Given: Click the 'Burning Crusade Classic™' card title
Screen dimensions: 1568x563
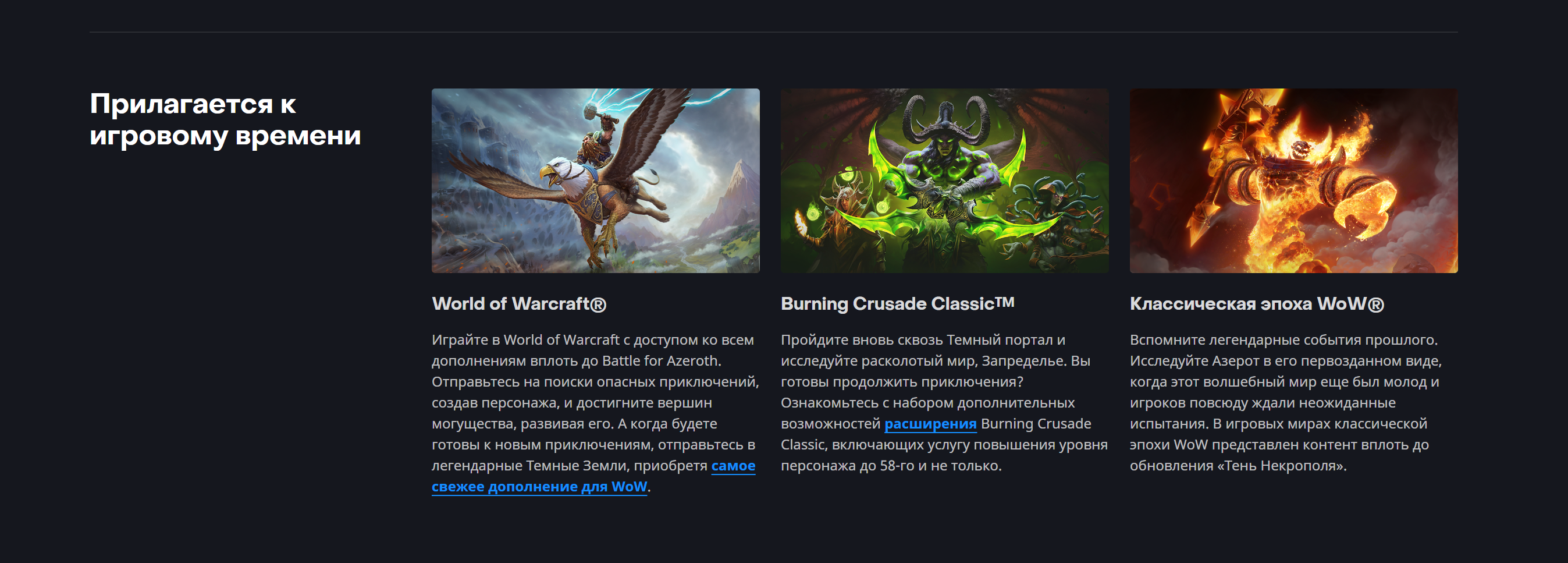Looking at the screenshot, I should pos(897,303).
